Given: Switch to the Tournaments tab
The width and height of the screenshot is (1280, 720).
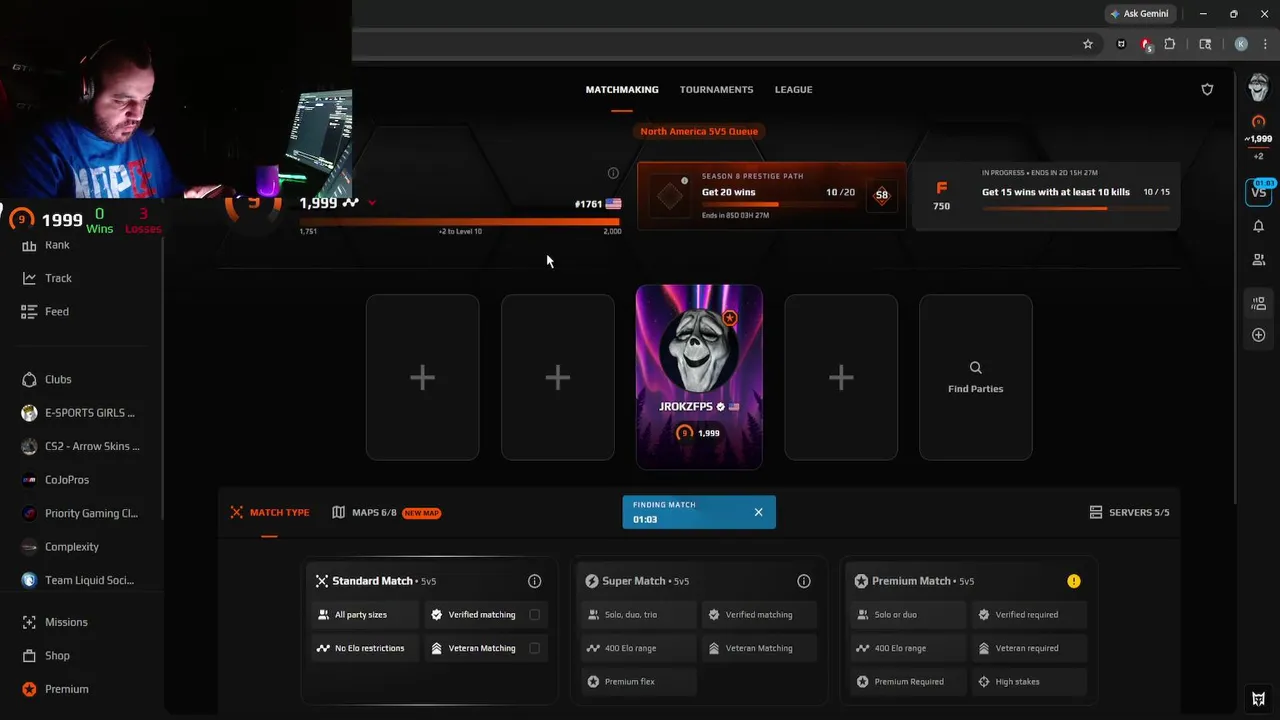Looking at the screenshot, I should [716, 89].
